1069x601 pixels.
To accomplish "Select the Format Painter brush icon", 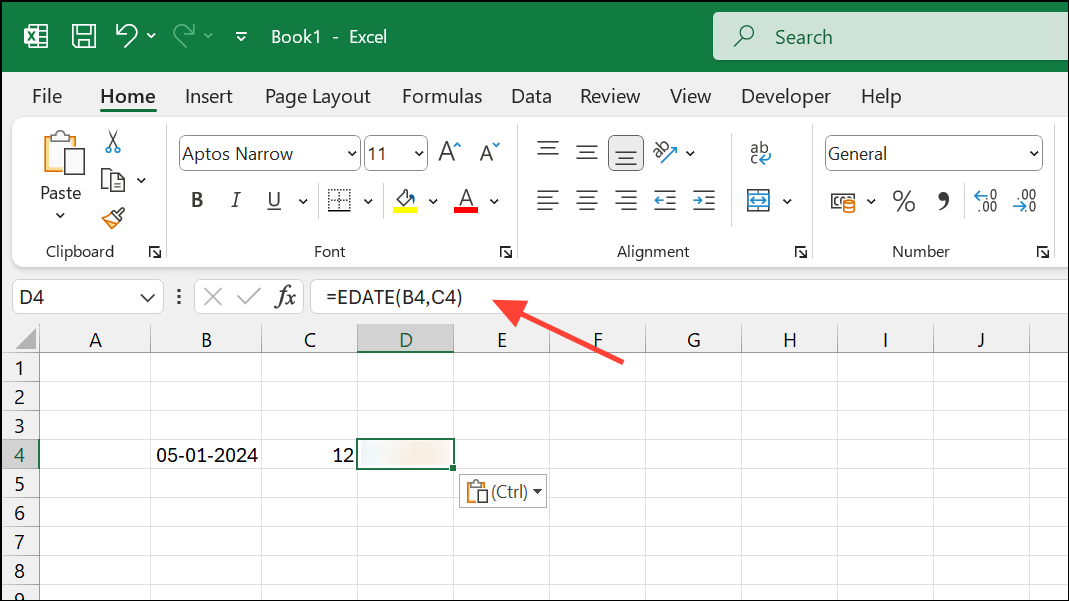I will tap(112, 218).
